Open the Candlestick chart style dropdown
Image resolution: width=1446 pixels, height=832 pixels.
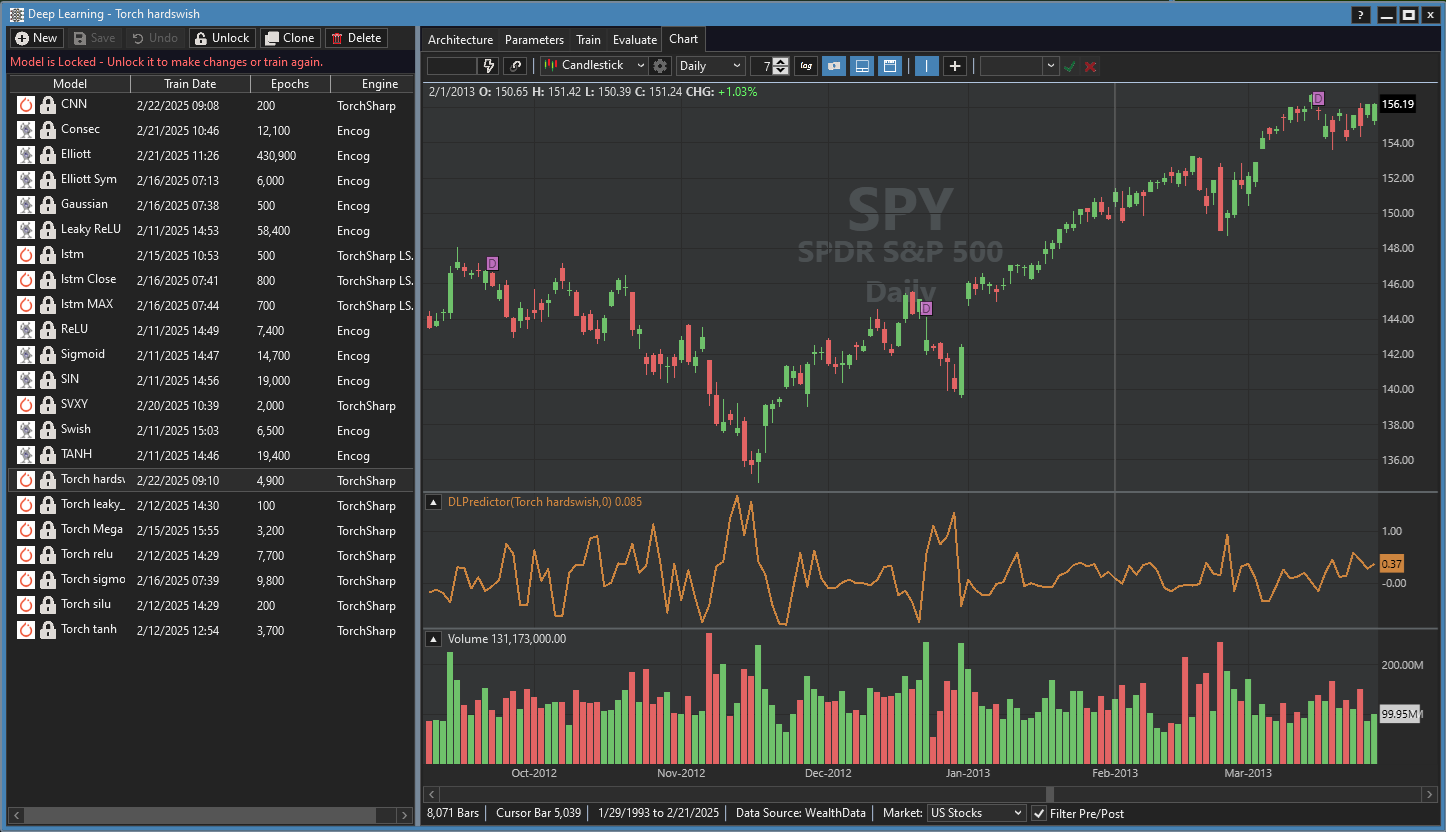(594, 66)
